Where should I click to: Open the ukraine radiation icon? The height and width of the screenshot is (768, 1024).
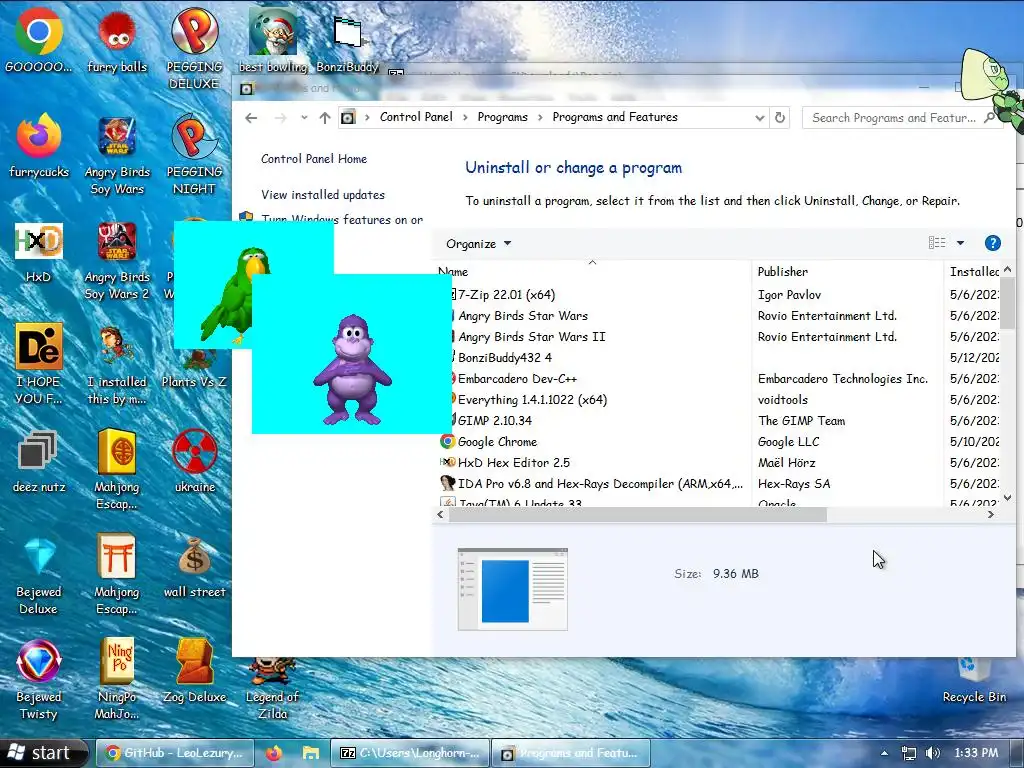[195, 461]
